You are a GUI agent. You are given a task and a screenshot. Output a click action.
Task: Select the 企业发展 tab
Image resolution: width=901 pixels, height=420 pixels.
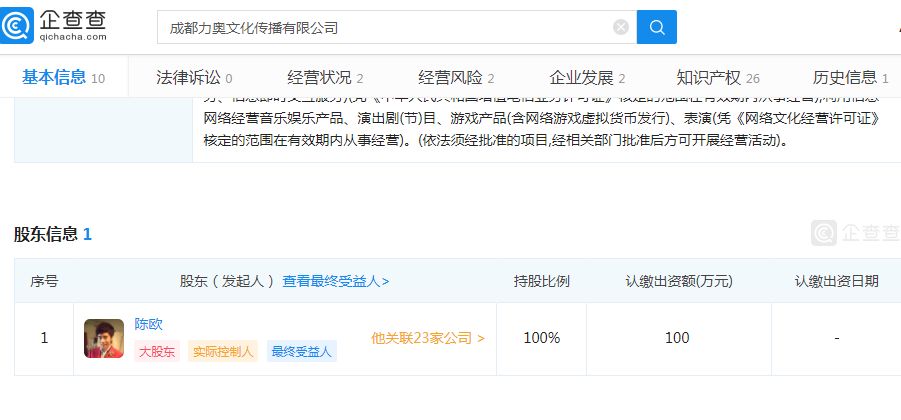(587, 77)
